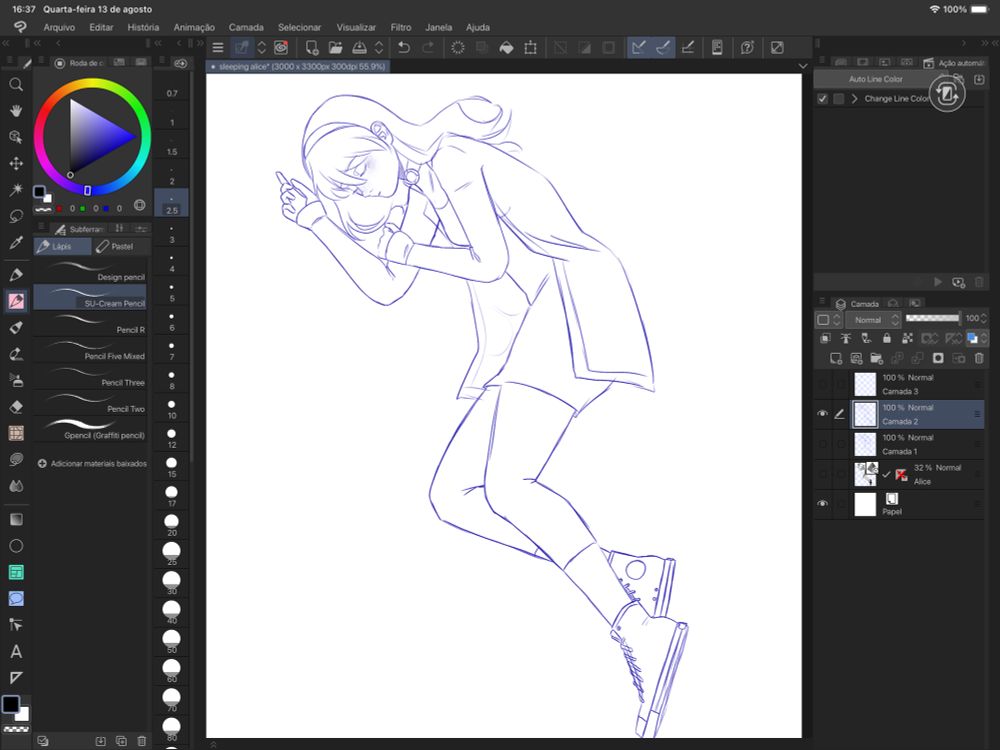
Task: Select the Lasso selection tool
Action: click(x=16, y=215)
